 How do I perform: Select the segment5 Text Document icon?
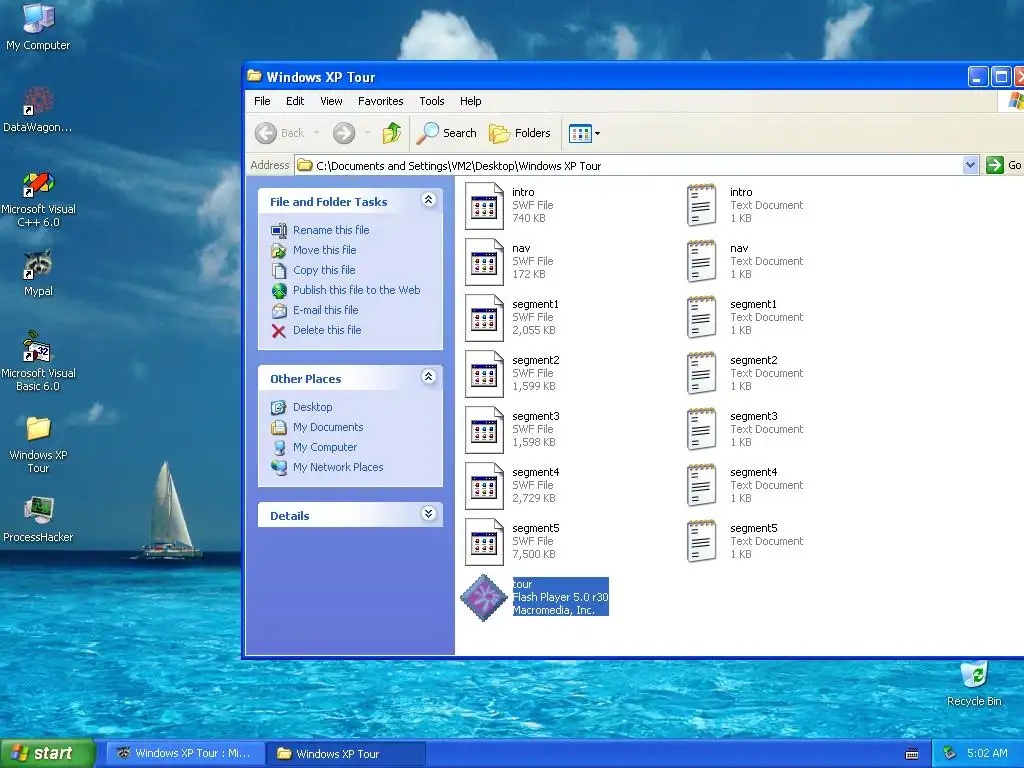(x=702, y=541)
